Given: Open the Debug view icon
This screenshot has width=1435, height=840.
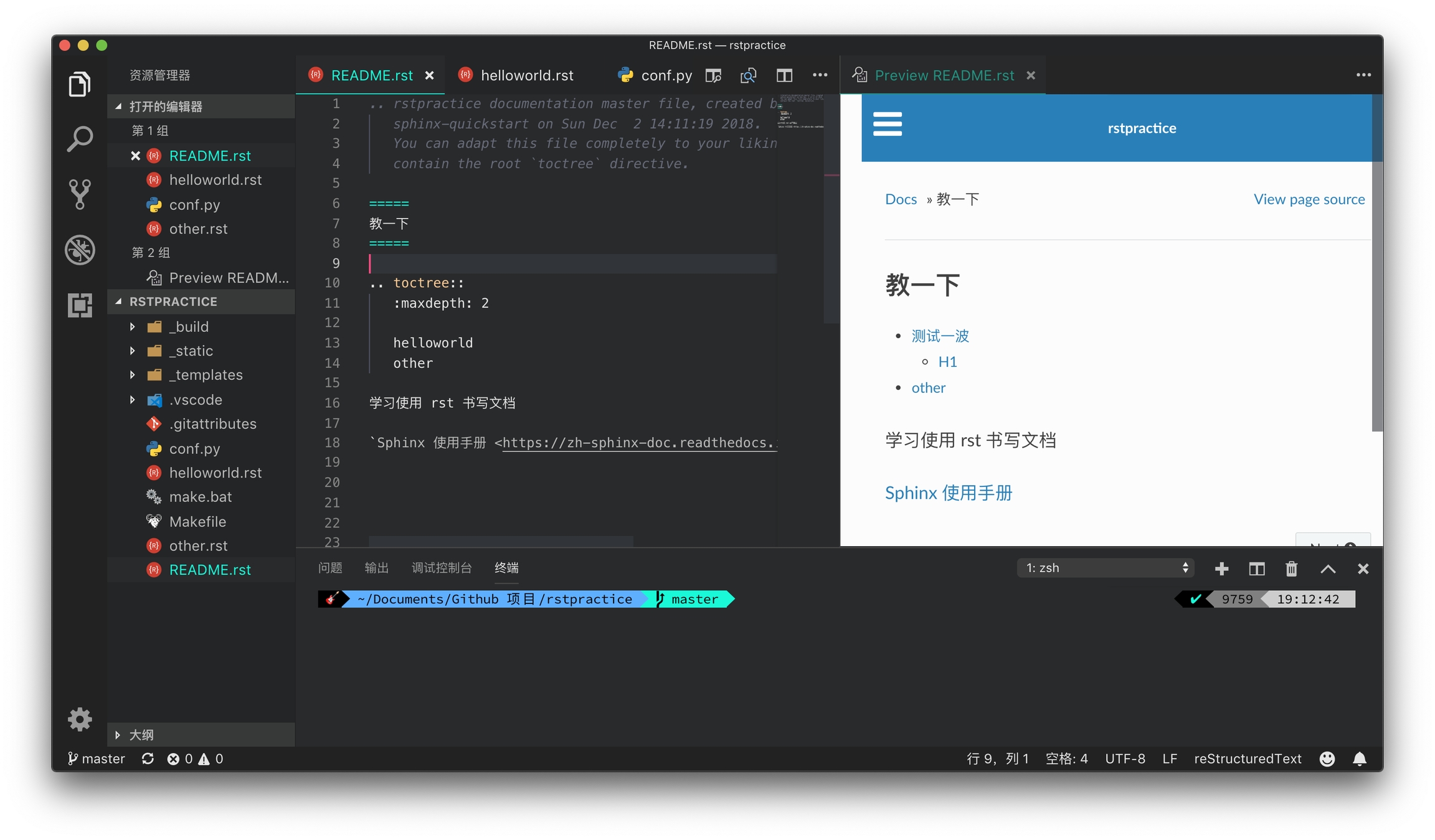Looking at the screenshot, I should click(80, 250).
